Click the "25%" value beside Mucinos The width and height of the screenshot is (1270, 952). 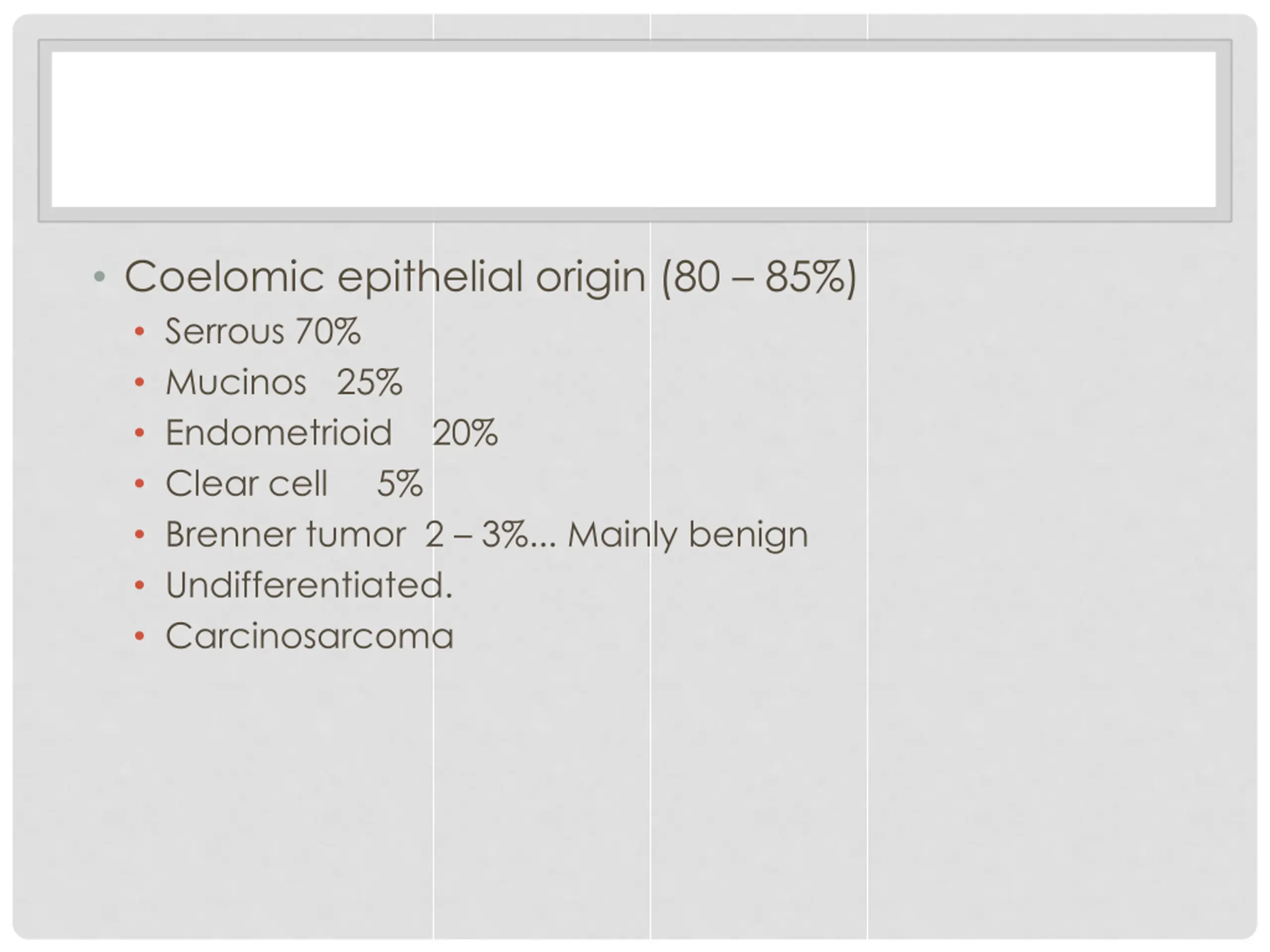370,382
